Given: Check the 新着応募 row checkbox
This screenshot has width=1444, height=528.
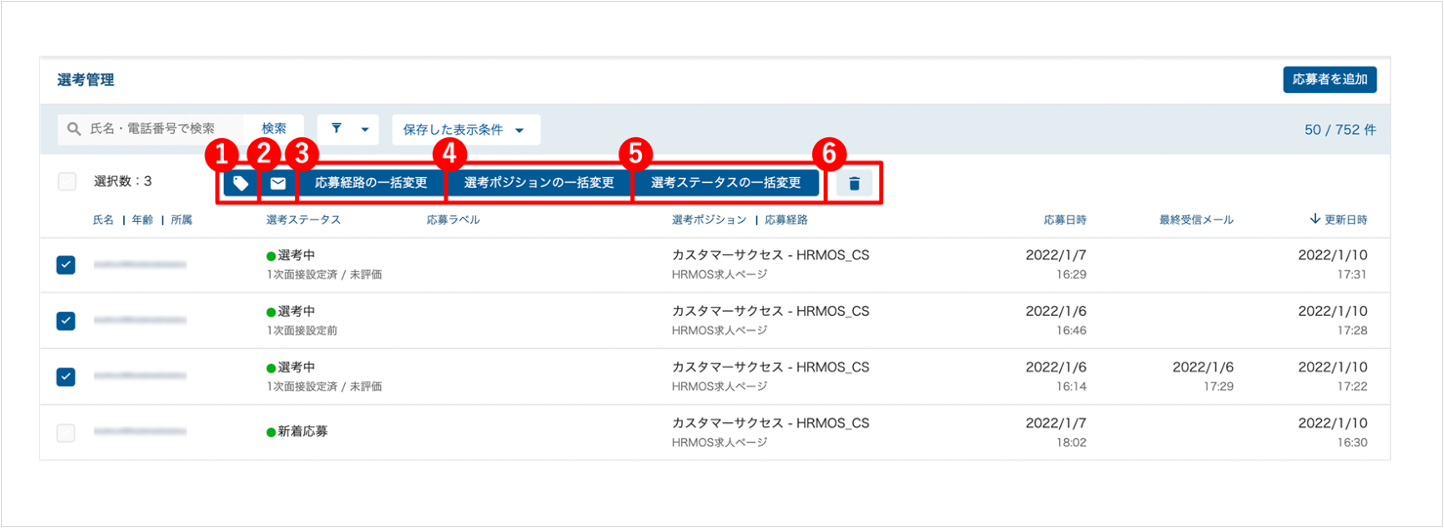Looking at the screenshot, I should pos(66,433).
